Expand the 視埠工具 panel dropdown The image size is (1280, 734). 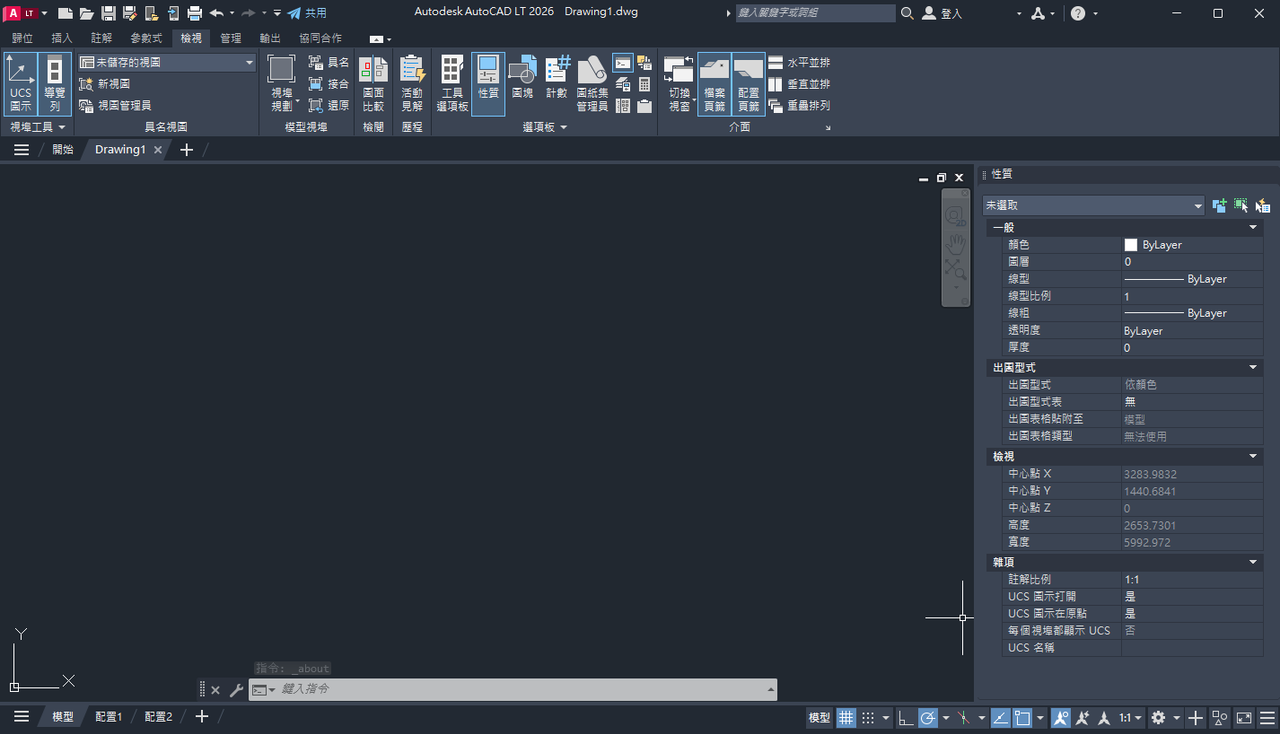point(37,127)
